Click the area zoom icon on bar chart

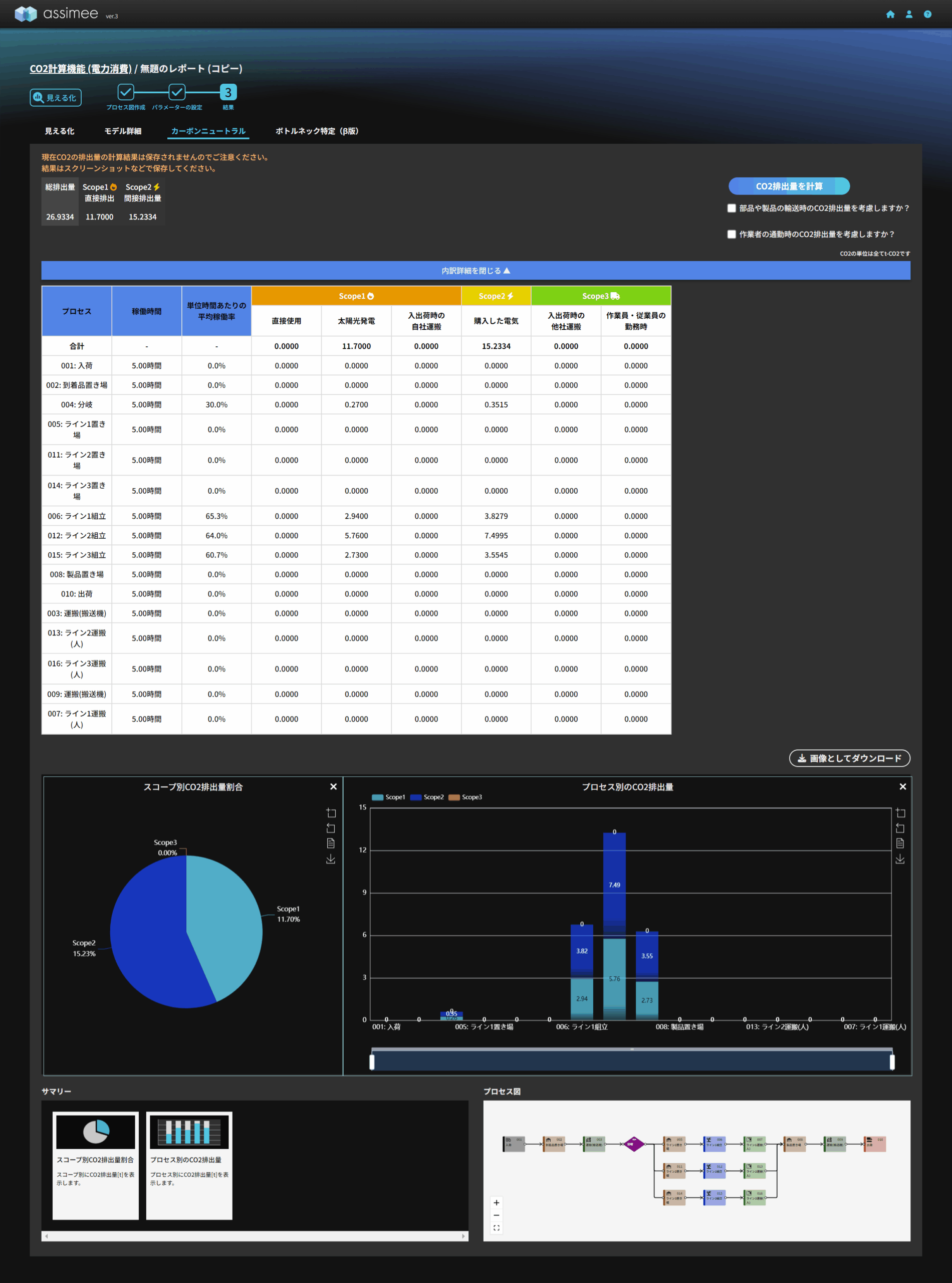(900, 813)
